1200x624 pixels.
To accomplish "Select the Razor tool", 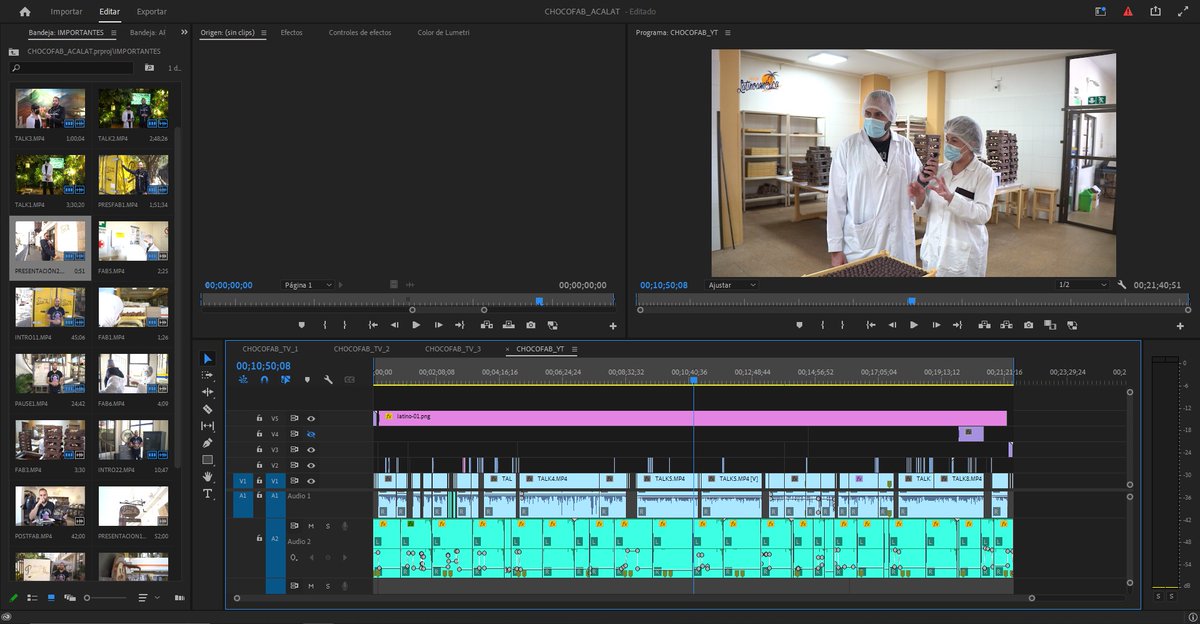I will tap(208, 409).
